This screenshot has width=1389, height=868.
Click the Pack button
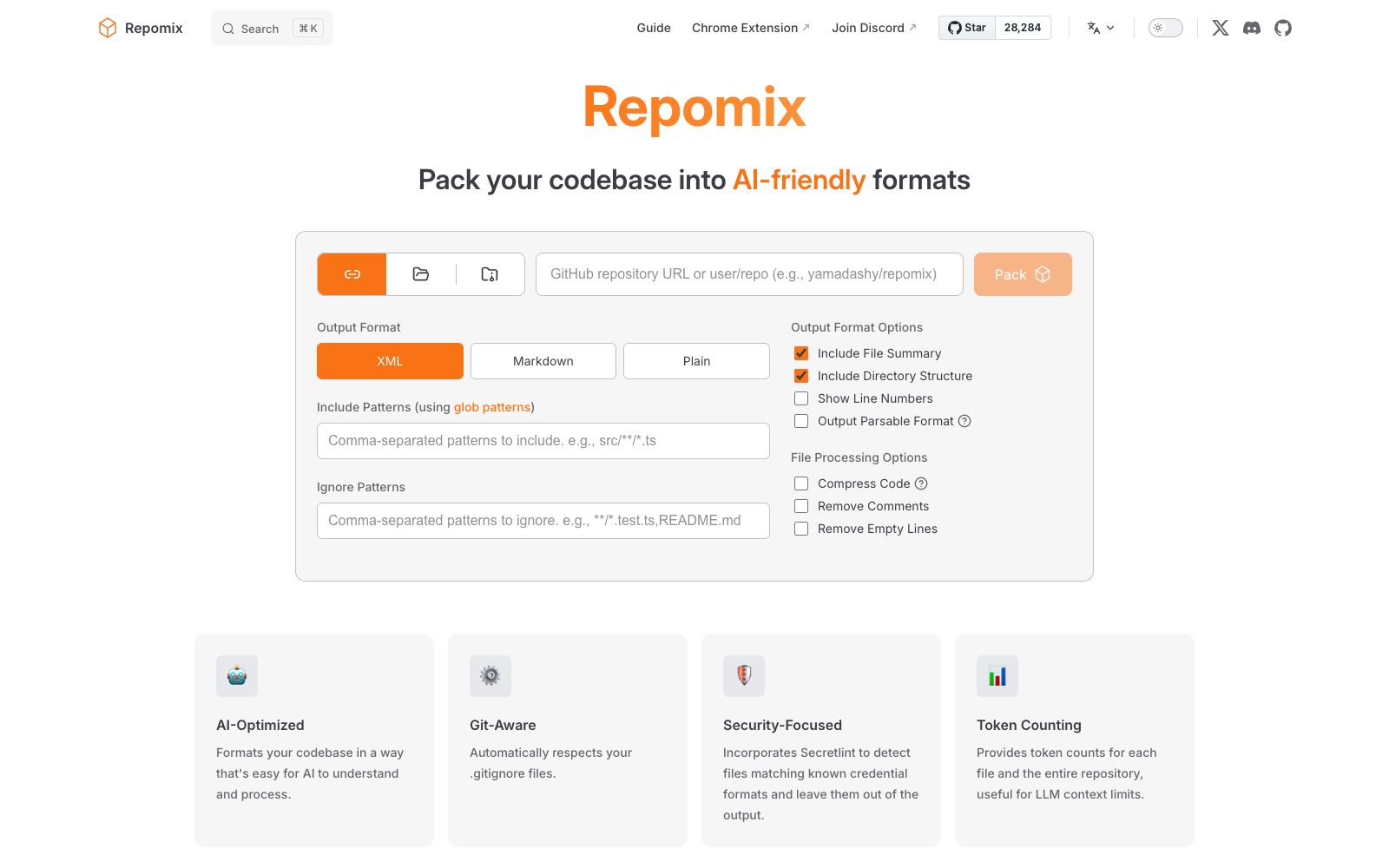(x=1023, y=274)
